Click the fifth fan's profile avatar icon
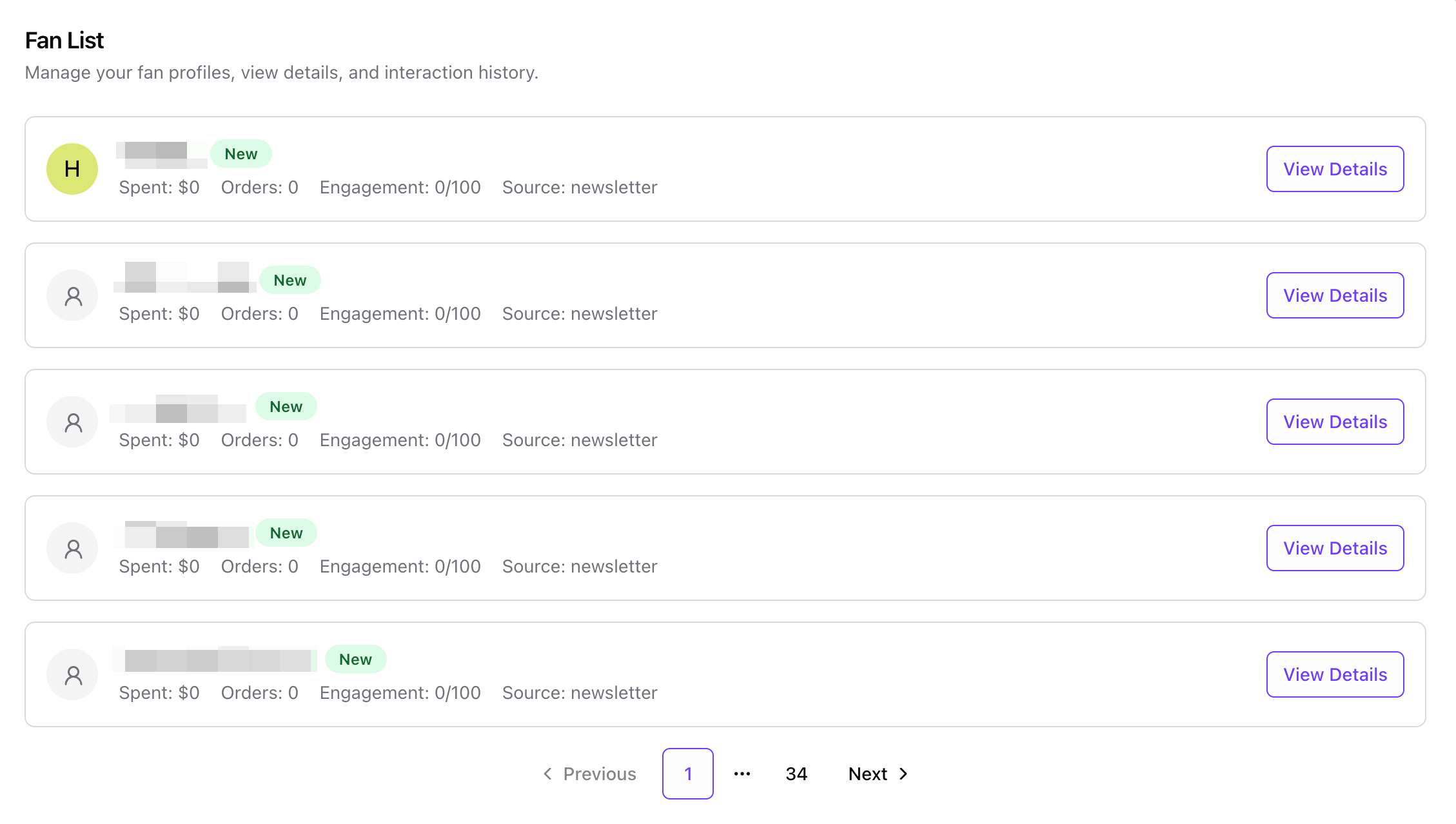Viewport: 1456px width, 824px height. click(x=72, y=674)
